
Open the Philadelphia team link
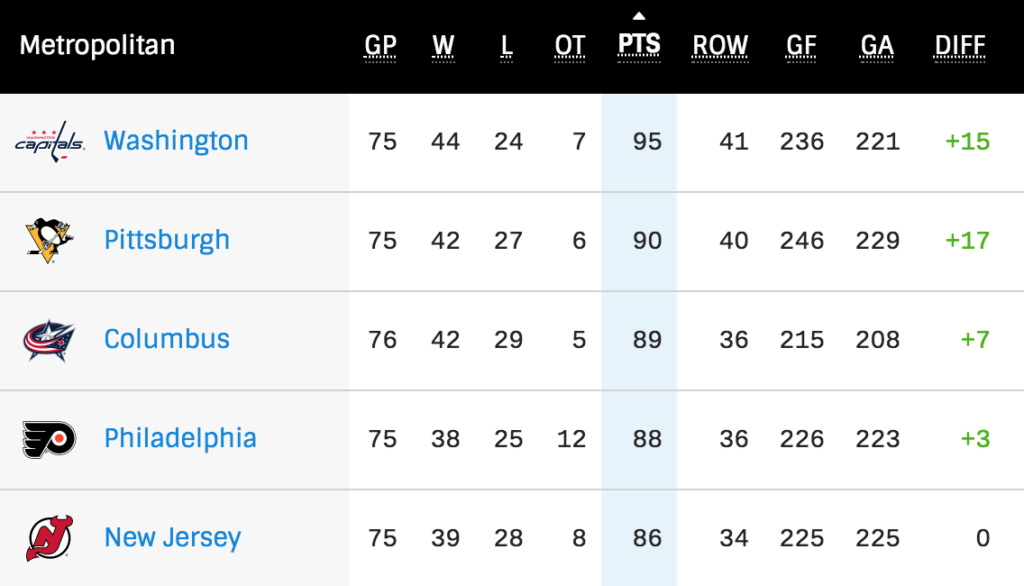tap(180, 438)
